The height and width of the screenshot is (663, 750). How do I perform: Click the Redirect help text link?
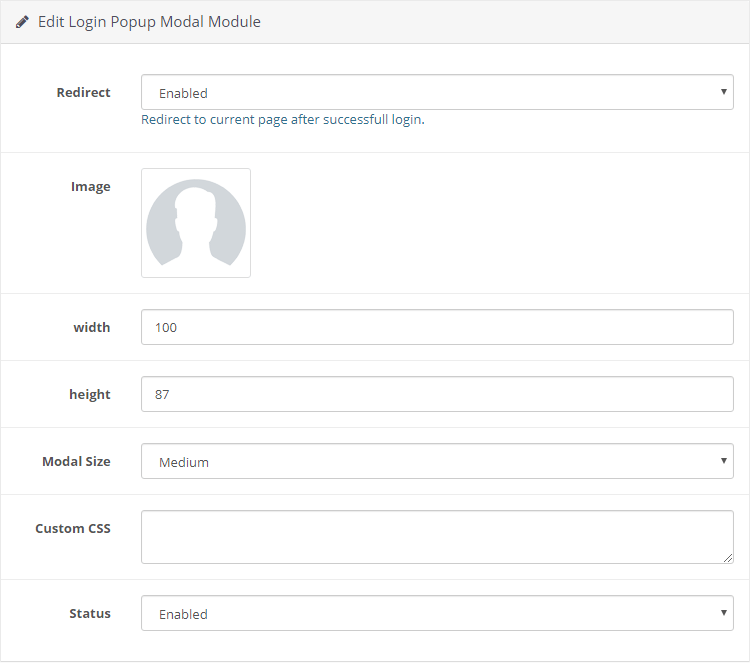283,120
